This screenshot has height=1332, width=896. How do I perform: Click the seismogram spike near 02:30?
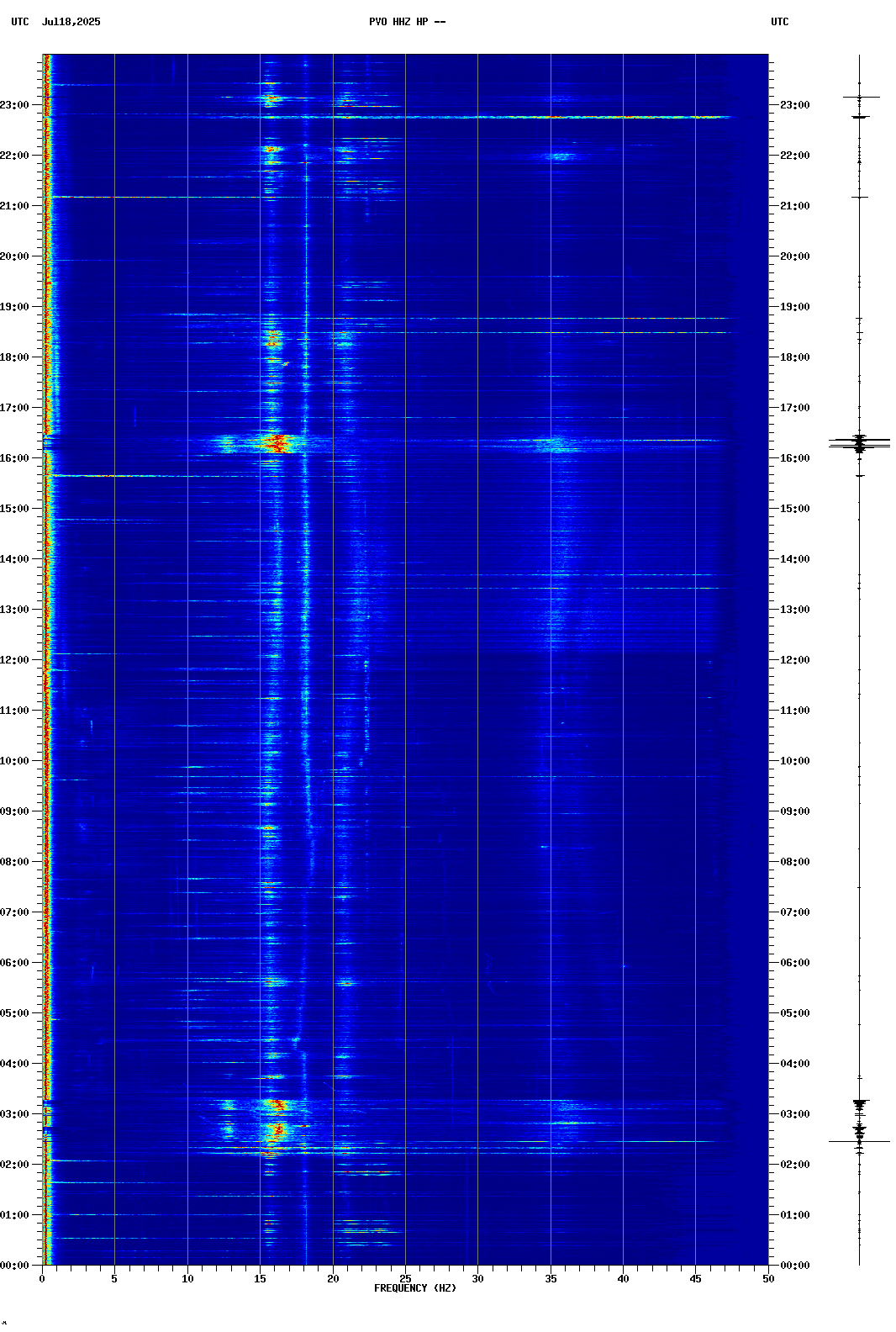[859, 1141]
